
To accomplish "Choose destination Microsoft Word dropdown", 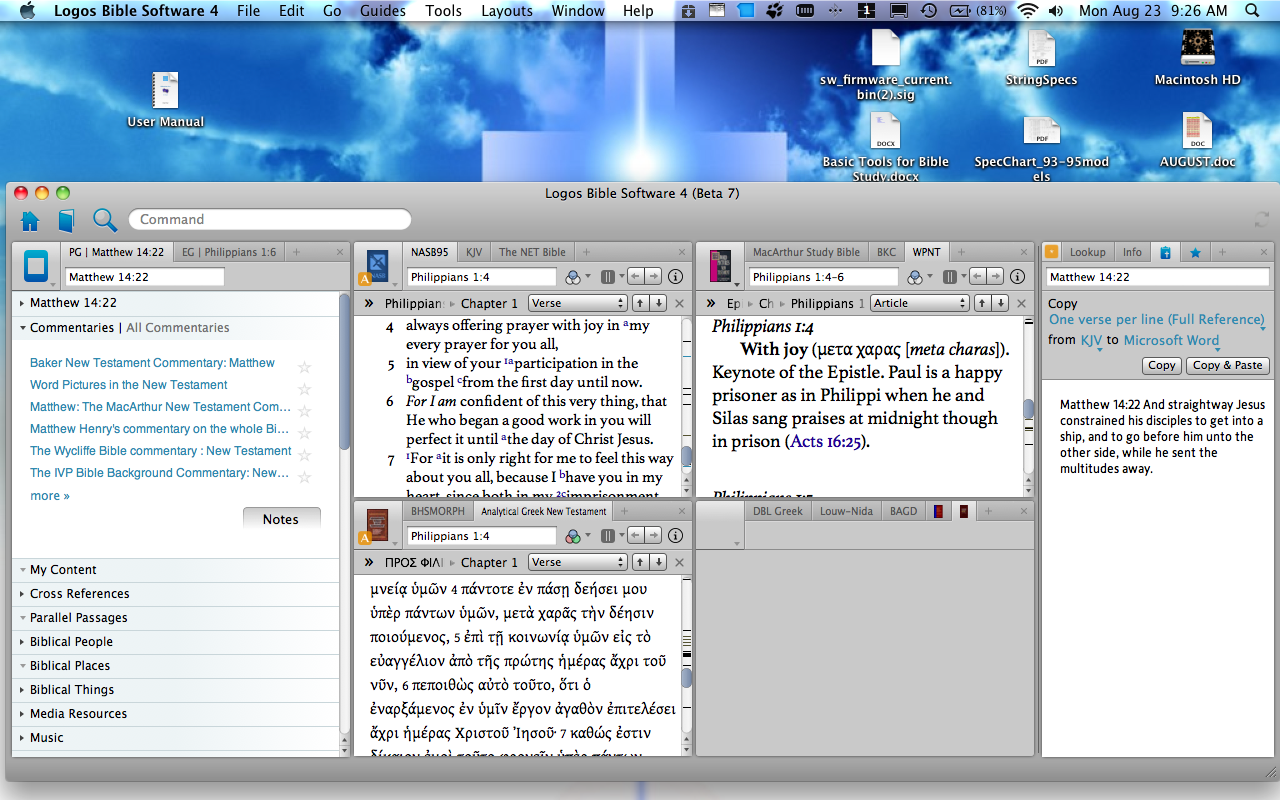I will click(1171, 341).
